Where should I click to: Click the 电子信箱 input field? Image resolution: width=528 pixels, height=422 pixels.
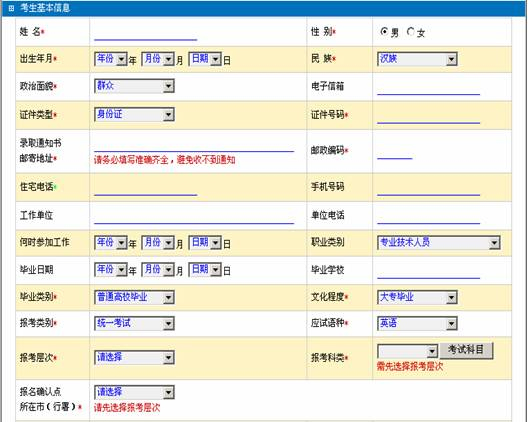click(428, 88)
